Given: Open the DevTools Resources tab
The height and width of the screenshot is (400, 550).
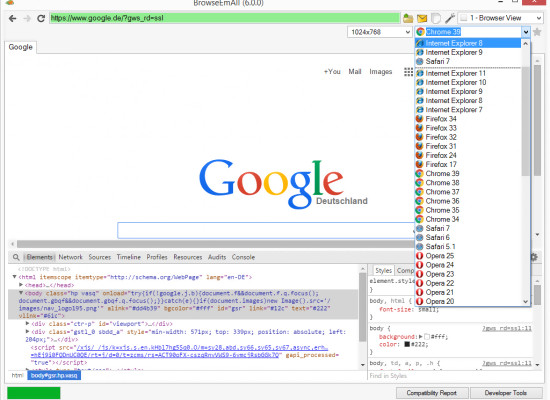Looking at the screenshot, I should [188, 257].
